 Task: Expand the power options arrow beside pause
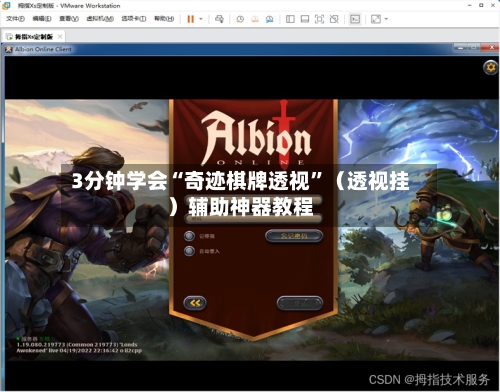(x=201, y=19)
